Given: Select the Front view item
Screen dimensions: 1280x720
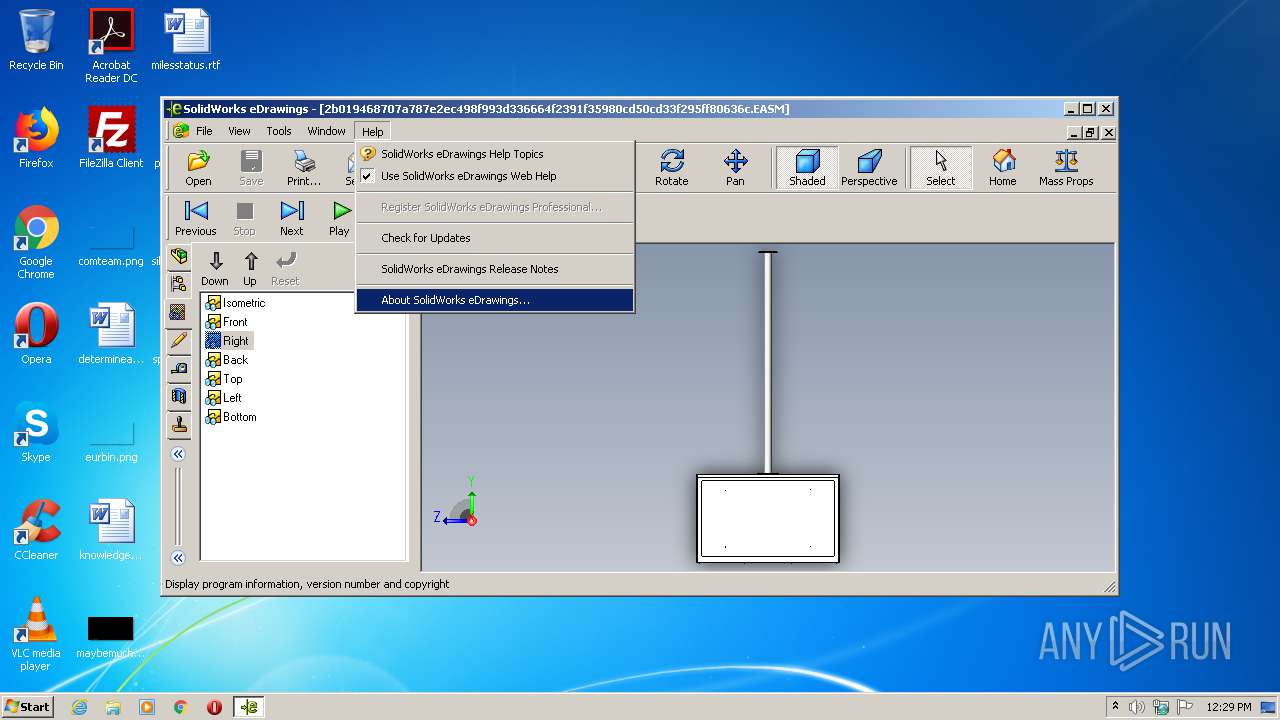Looking at the screenshot, I should [226, 322].
